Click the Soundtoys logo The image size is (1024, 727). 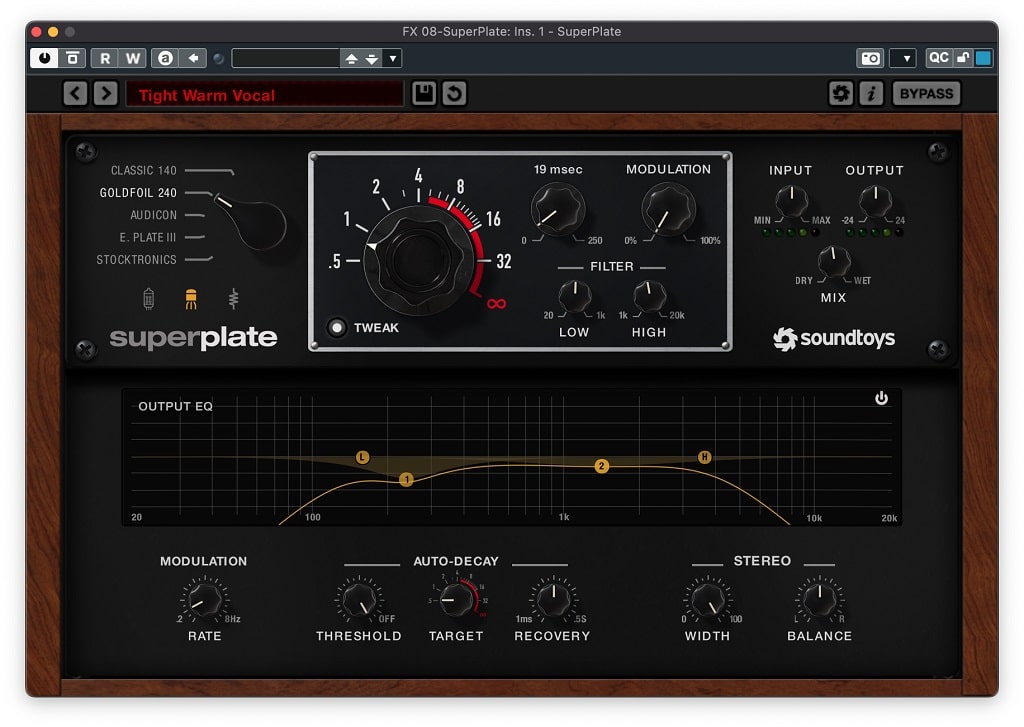[x=834, y=338]
